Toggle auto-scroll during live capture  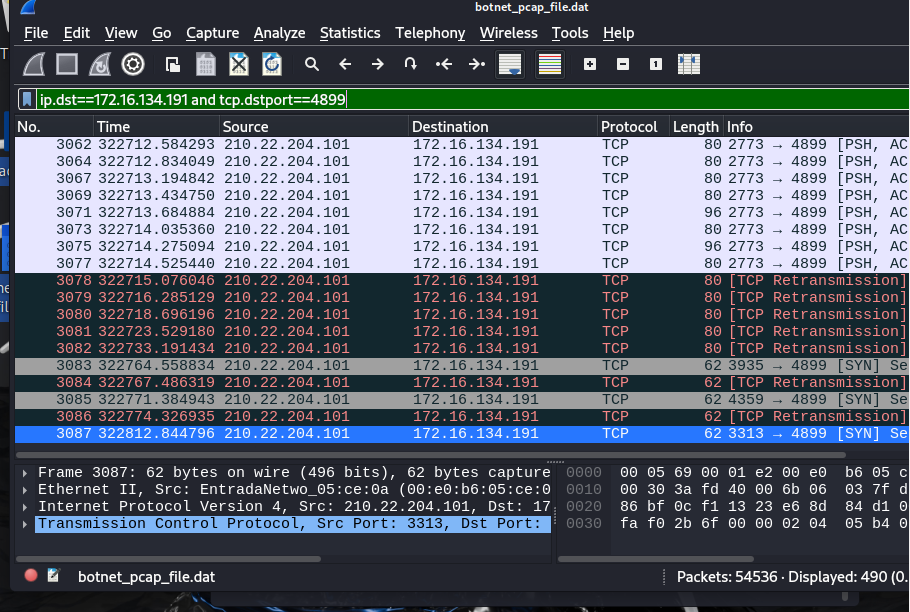pyautogui.click(x=510, y=64)
